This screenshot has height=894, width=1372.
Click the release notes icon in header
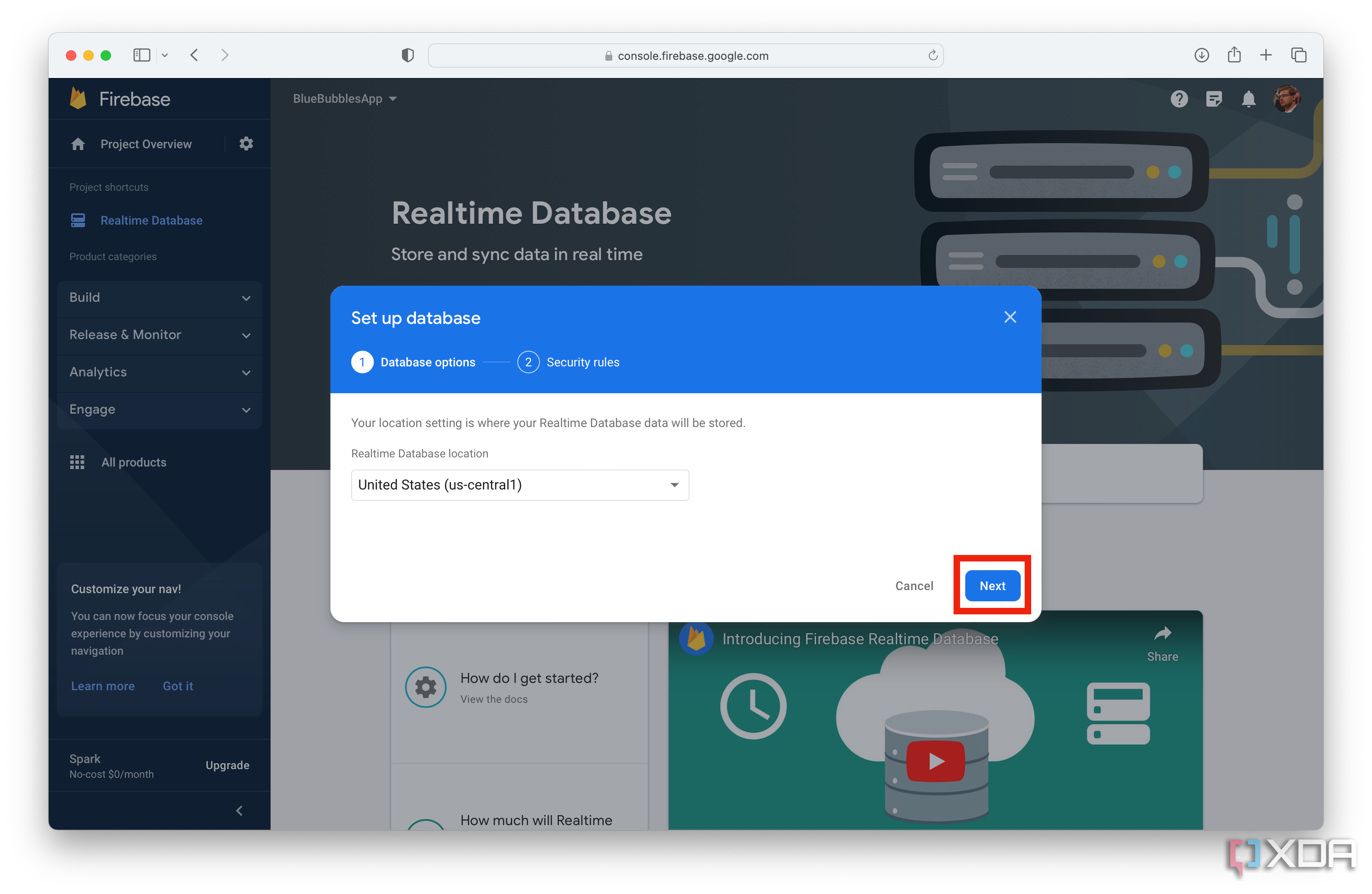point(1213,99)
